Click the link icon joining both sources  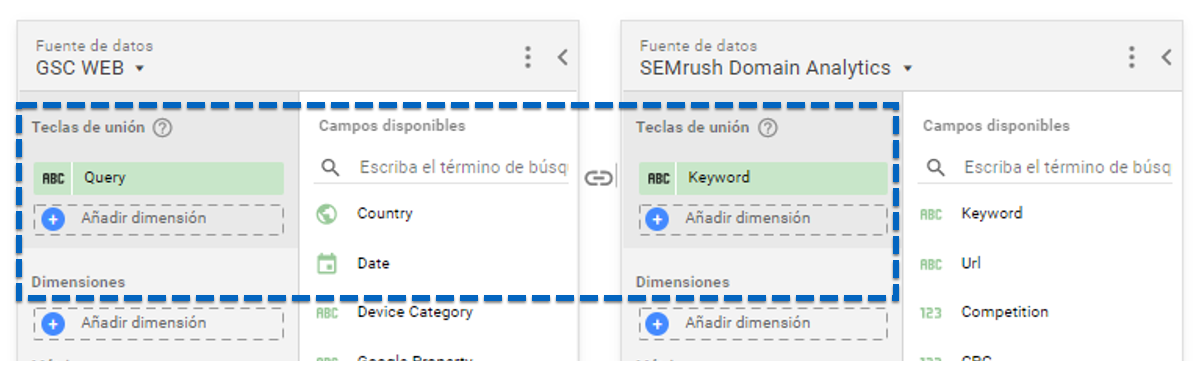[x=598, y=178]
